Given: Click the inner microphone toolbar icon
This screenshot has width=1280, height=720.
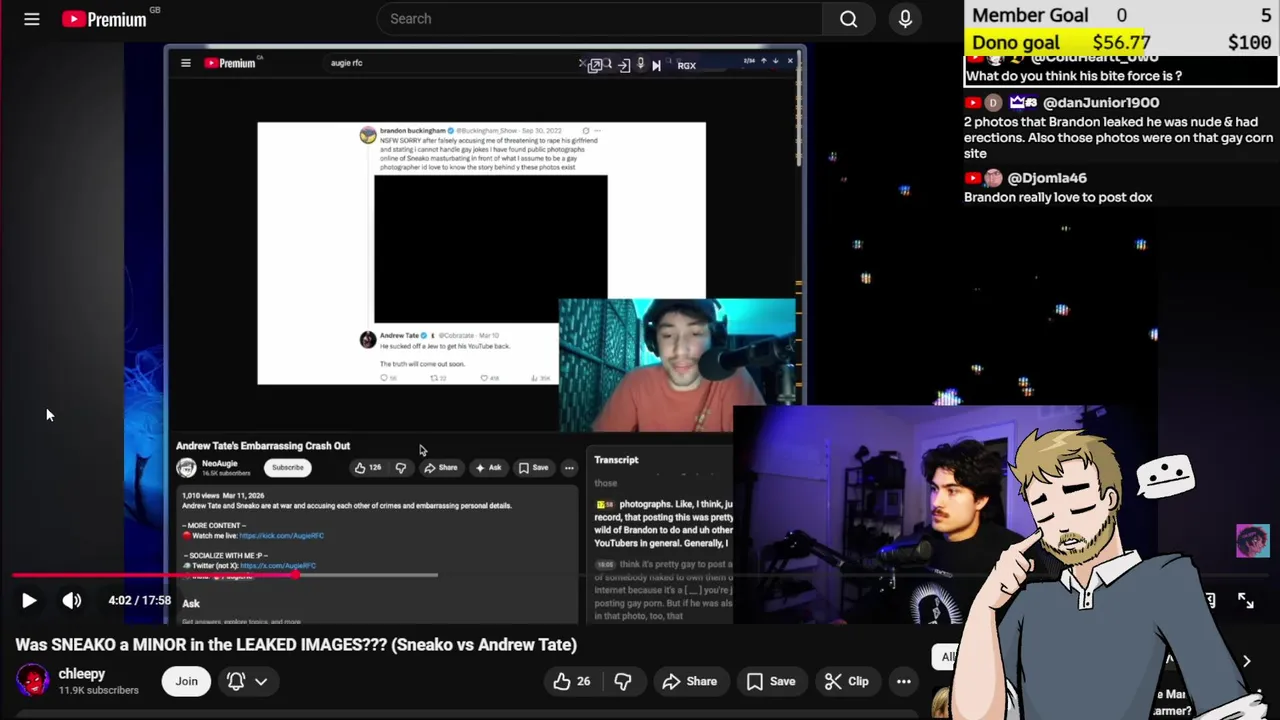Looking at the screenshot, I should click(x=640, y=64).
